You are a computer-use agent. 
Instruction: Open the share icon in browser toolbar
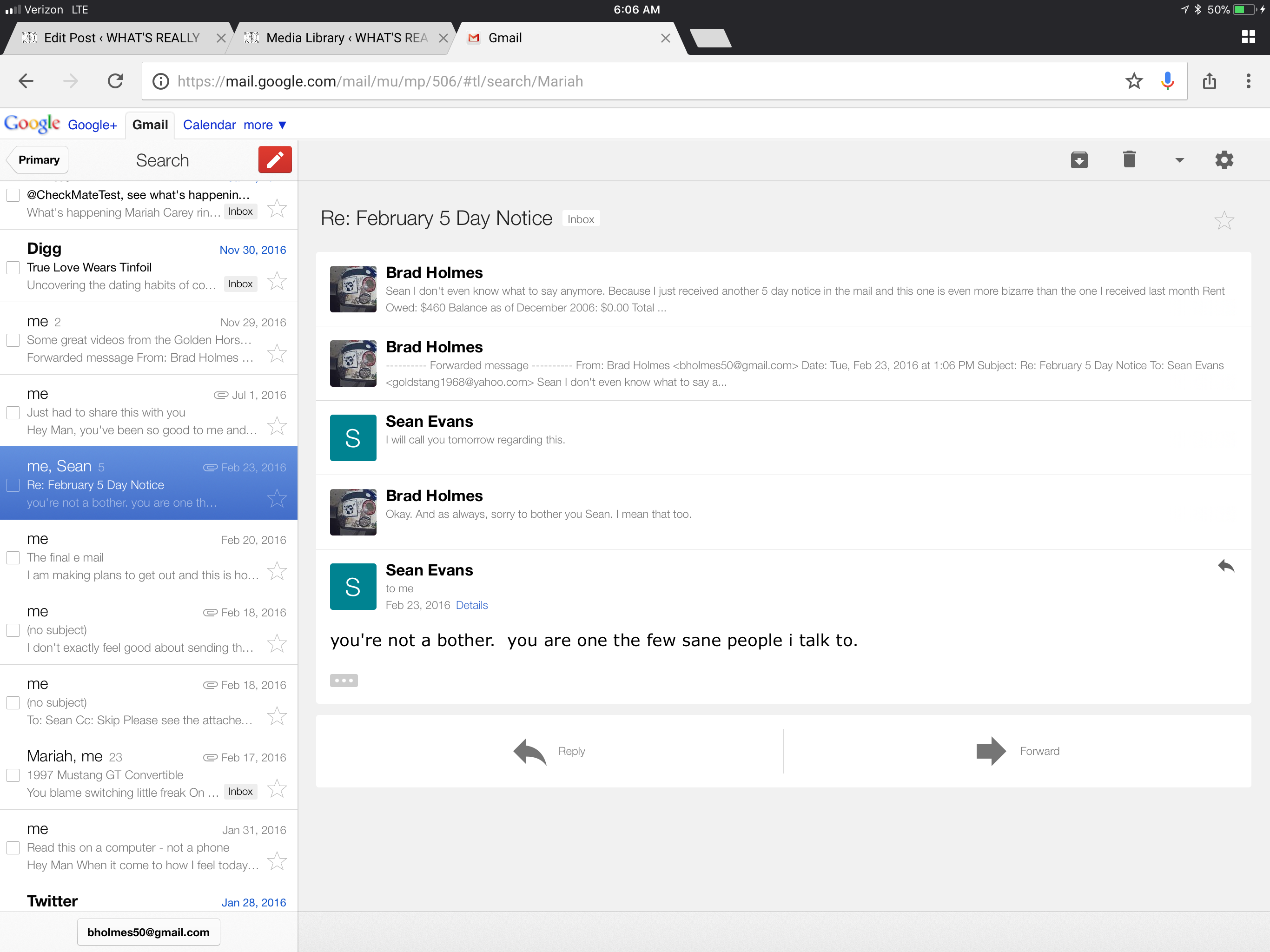(x=1209, y=81)
